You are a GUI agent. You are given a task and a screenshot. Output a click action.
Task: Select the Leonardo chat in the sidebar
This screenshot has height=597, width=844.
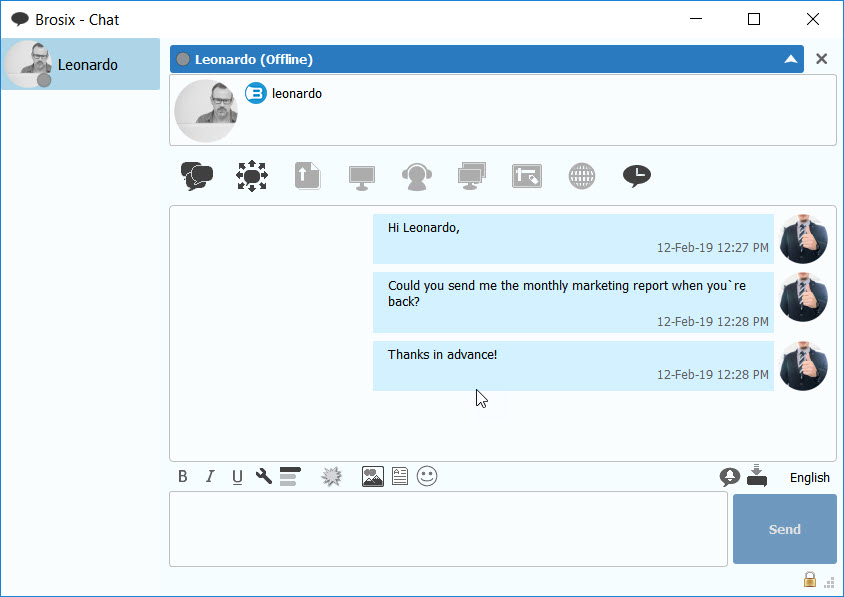(81, 64)
